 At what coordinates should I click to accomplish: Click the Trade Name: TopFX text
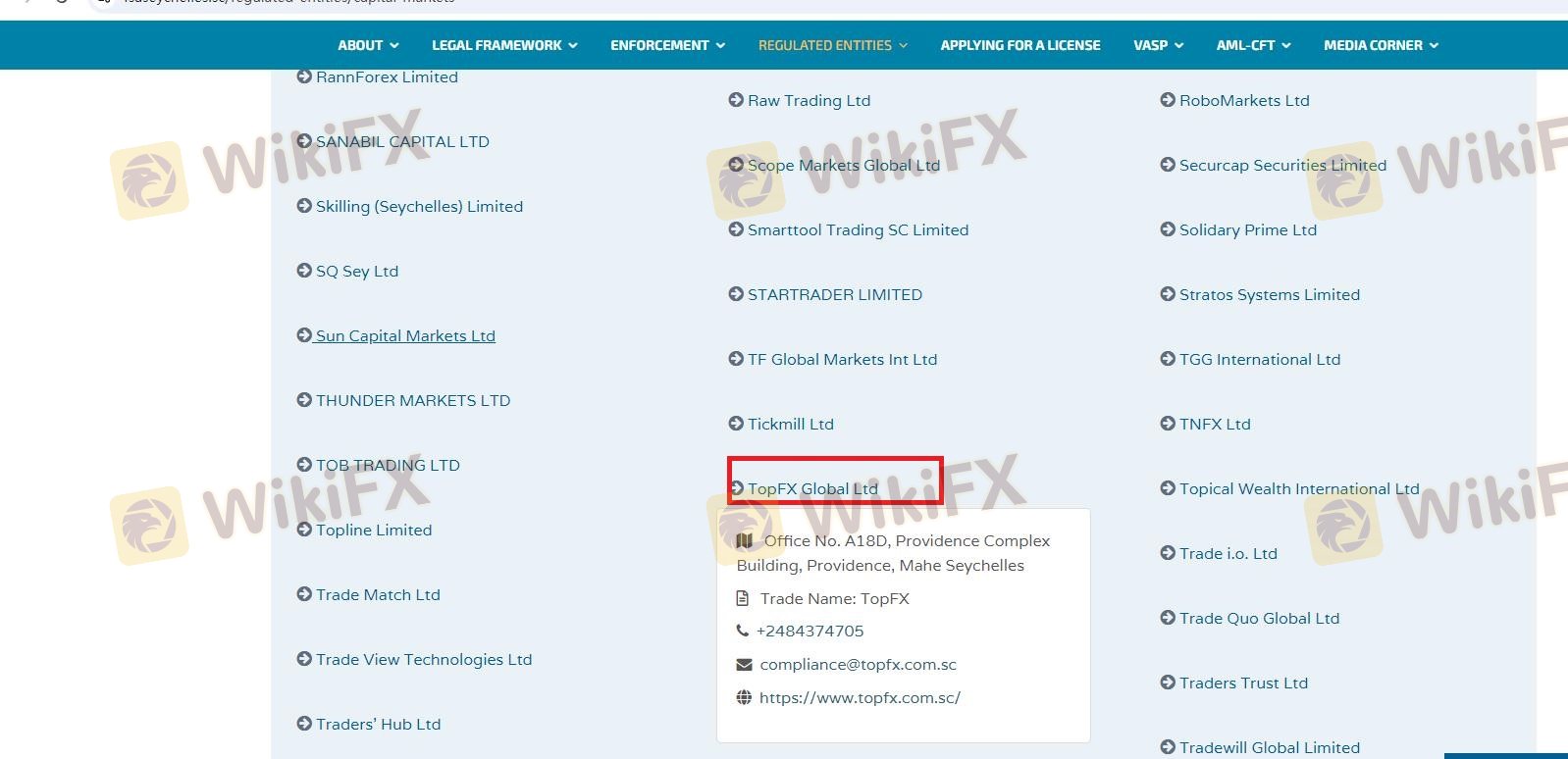click(x=834, y=598)
